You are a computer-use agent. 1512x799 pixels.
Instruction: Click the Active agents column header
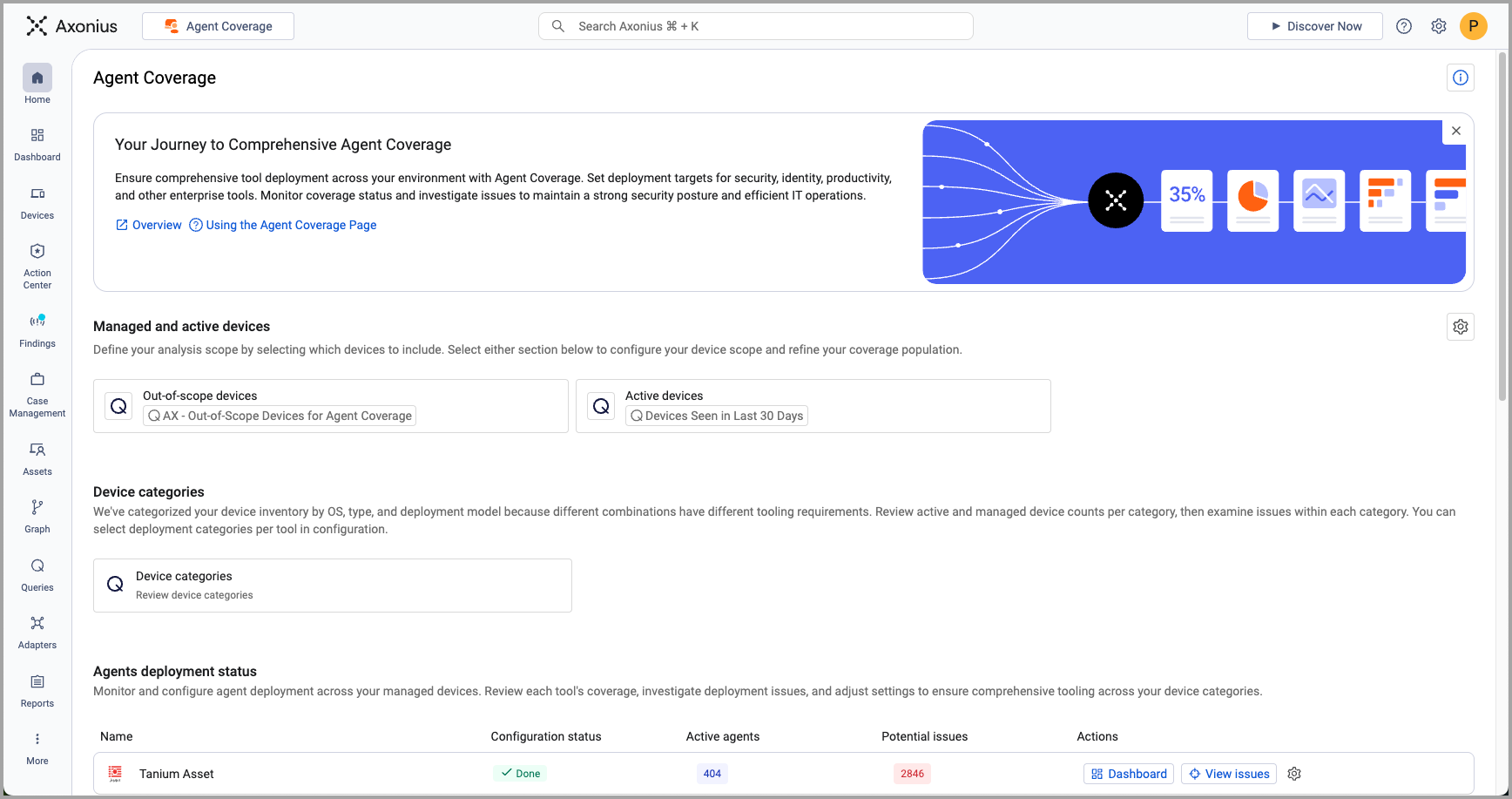tap(723, 736)
